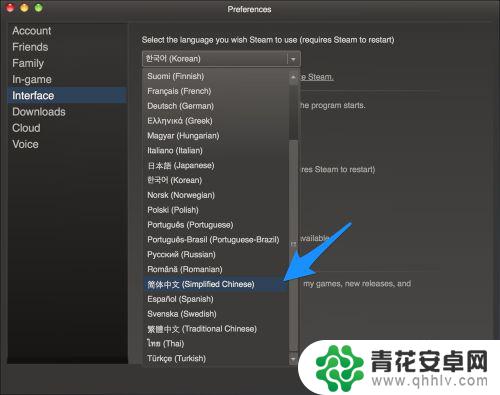Screen dimensions: 500x395
Task: Close the Preferences window with red button
Action: tap(10, 8)
